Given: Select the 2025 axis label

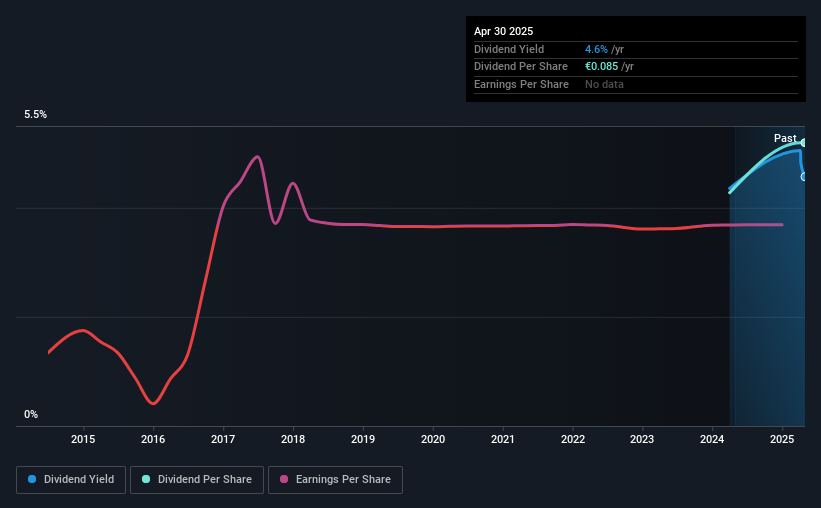Looking at the screenshot, I should pyautogui.click(x=782, y=439).
